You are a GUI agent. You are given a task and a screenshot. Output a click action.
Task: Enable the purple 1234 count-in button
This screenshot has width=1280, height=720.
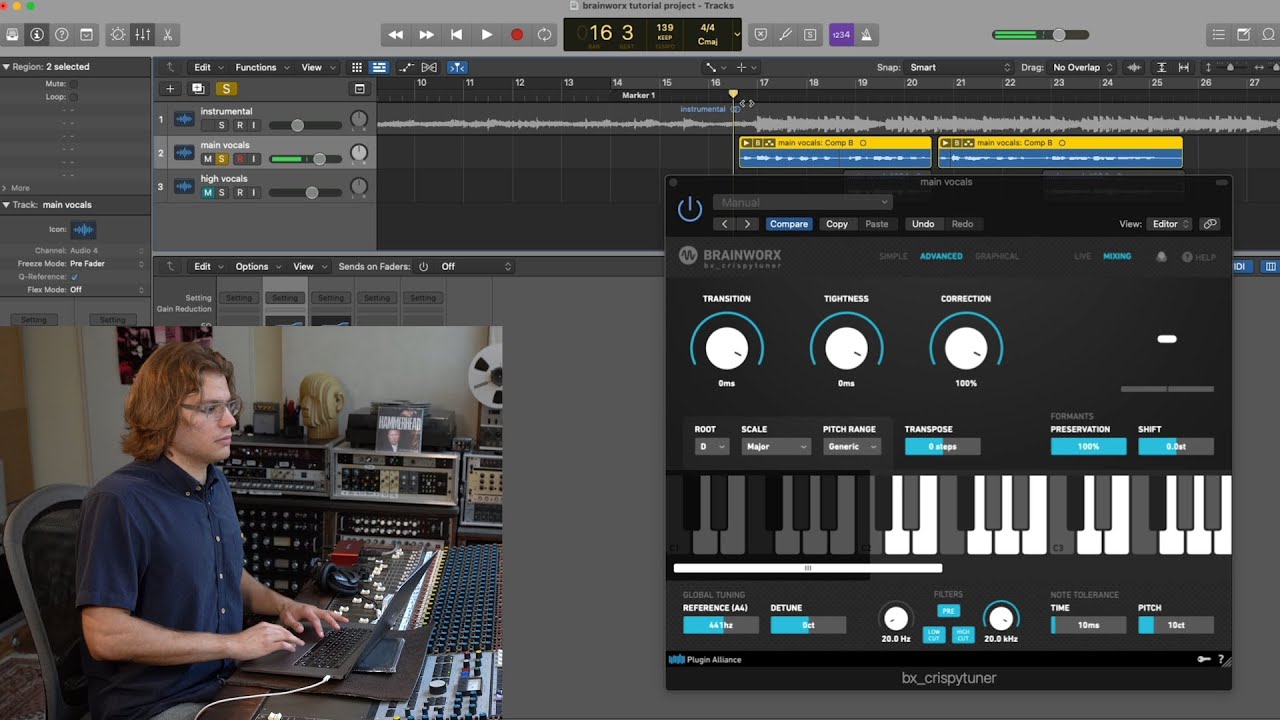click(x=841, y=34)
